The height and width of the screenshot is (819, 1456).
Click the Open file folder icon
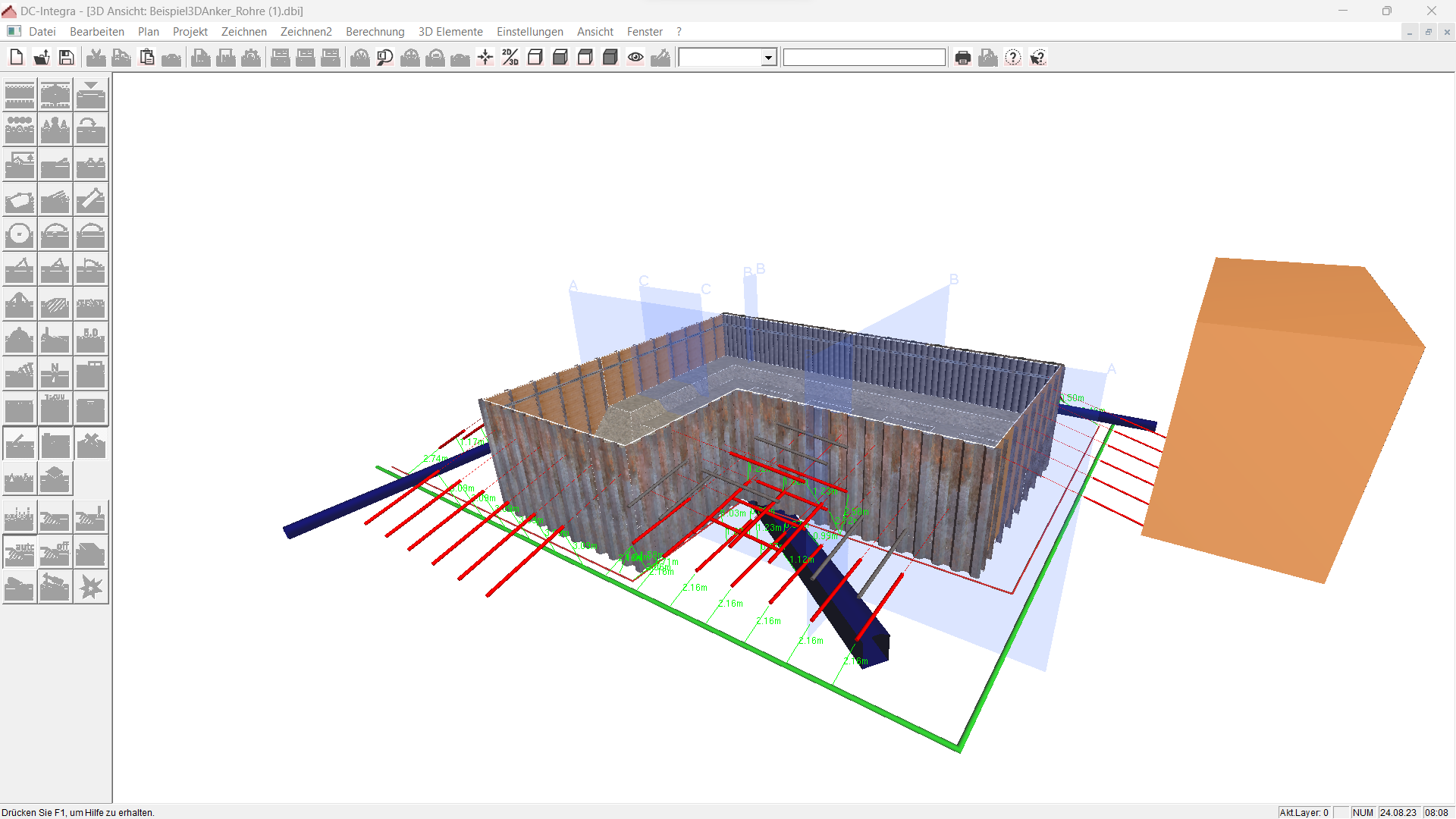42,58
